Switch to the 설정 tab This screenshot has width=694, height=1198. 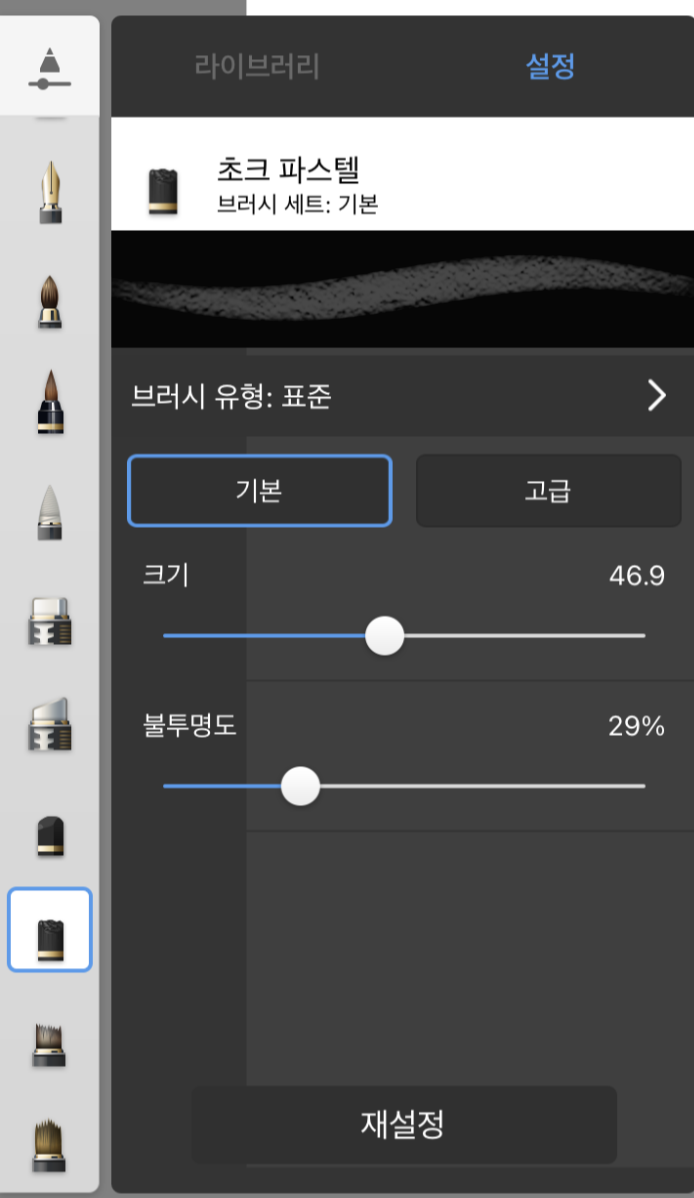(550, 66)
